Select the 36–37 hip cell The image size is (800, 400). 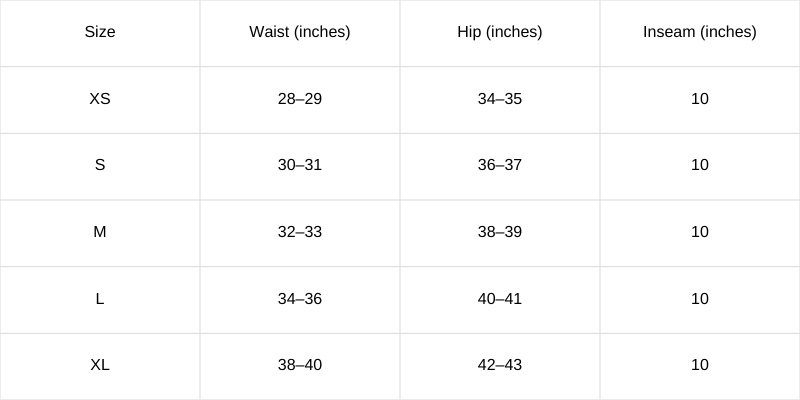500,166
